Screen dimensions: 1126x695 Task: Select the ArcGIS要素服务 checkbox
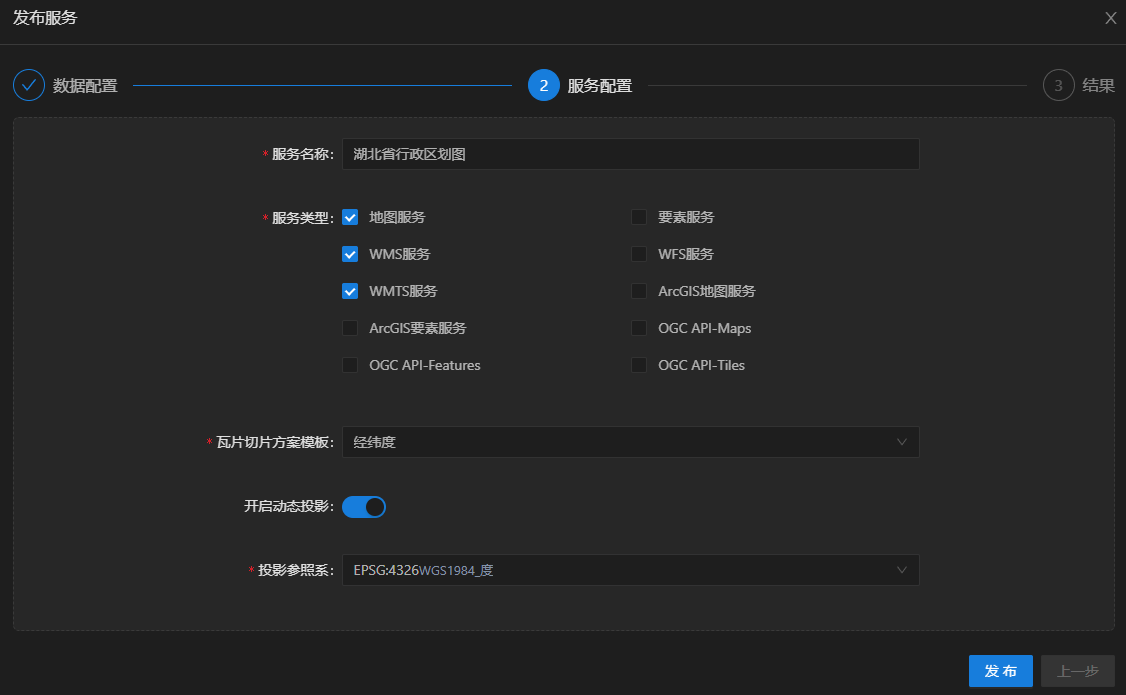(350, 328)
